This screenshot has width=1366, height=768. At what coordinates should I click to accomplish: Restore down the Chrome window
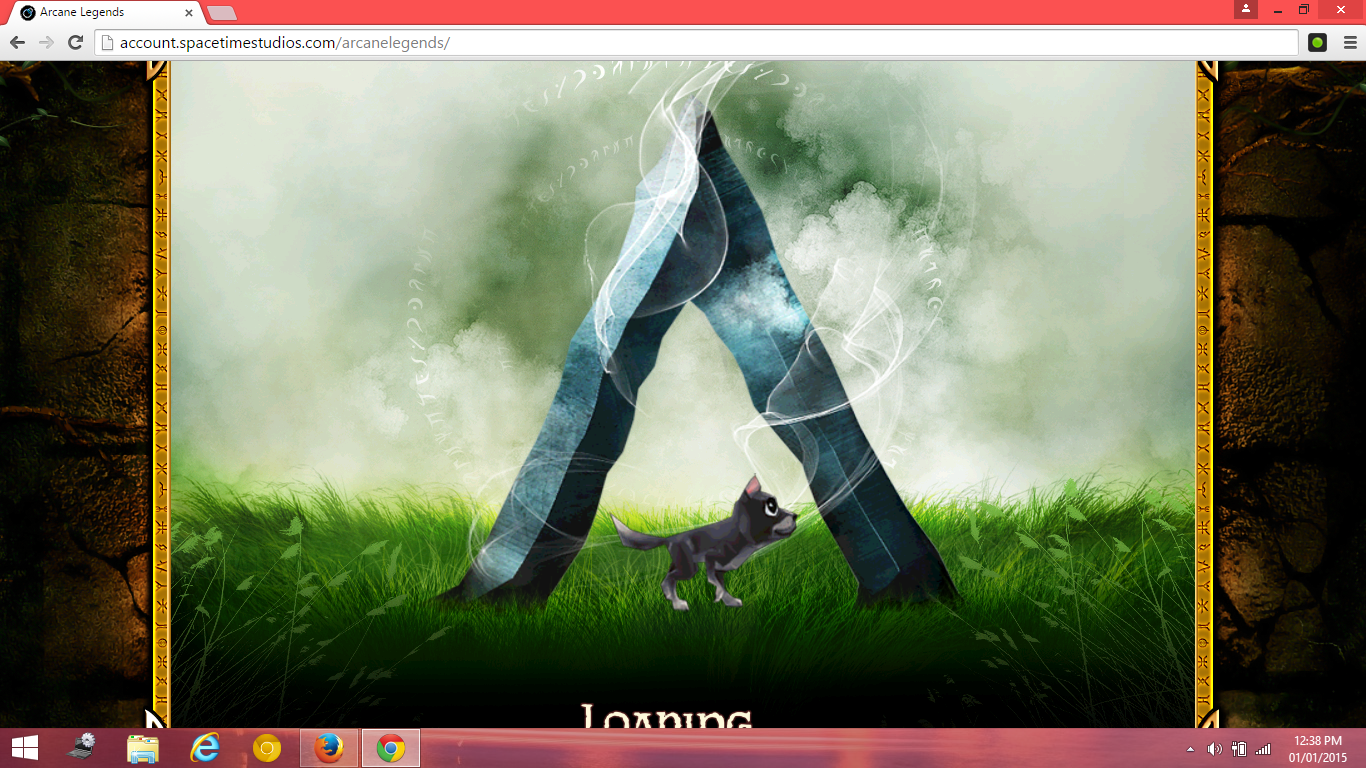(x=1304, y=10)
